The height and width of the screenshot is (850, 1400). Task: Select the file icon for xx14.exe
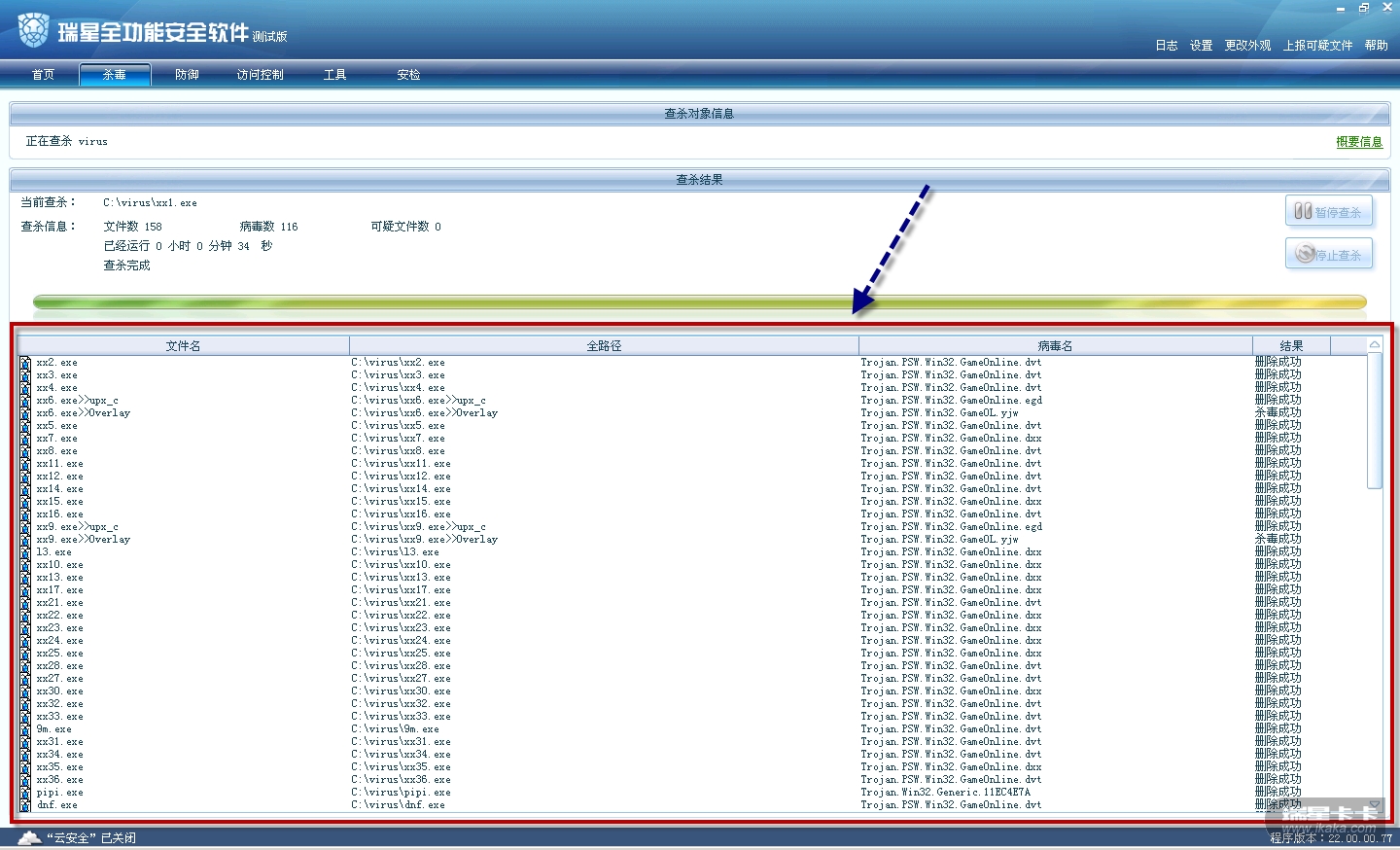(25, 489)
